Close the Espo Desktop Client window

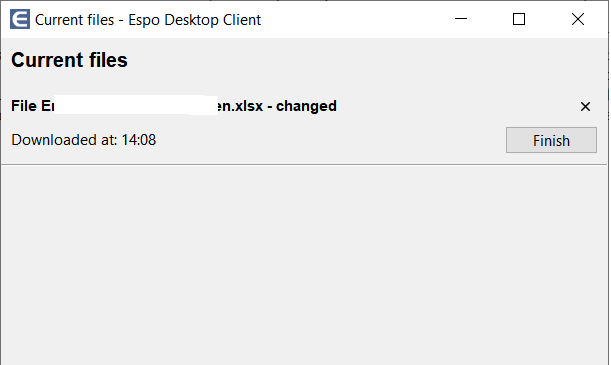point(577,19)
